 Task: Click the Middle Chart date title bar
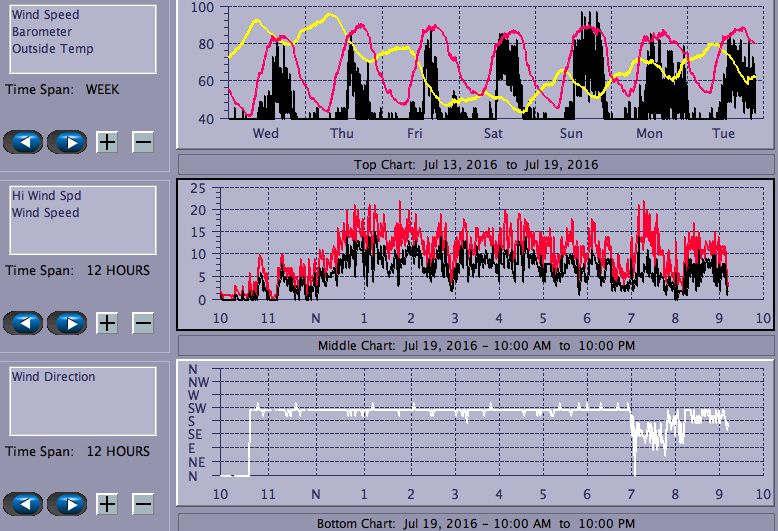476,345
